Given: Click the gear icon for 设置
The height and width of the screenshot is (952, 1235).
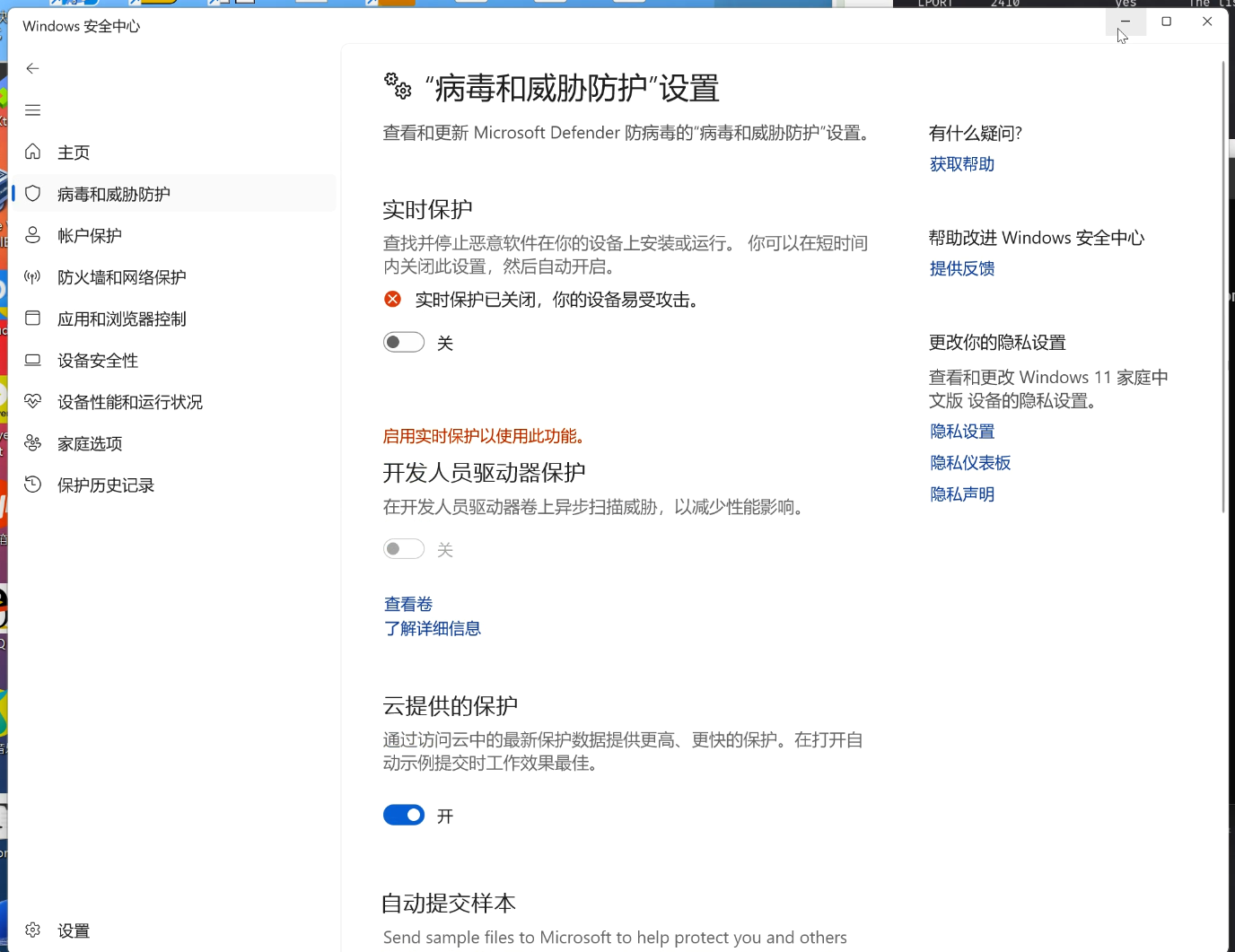Looking at the screenshot, I should point(33,930).
